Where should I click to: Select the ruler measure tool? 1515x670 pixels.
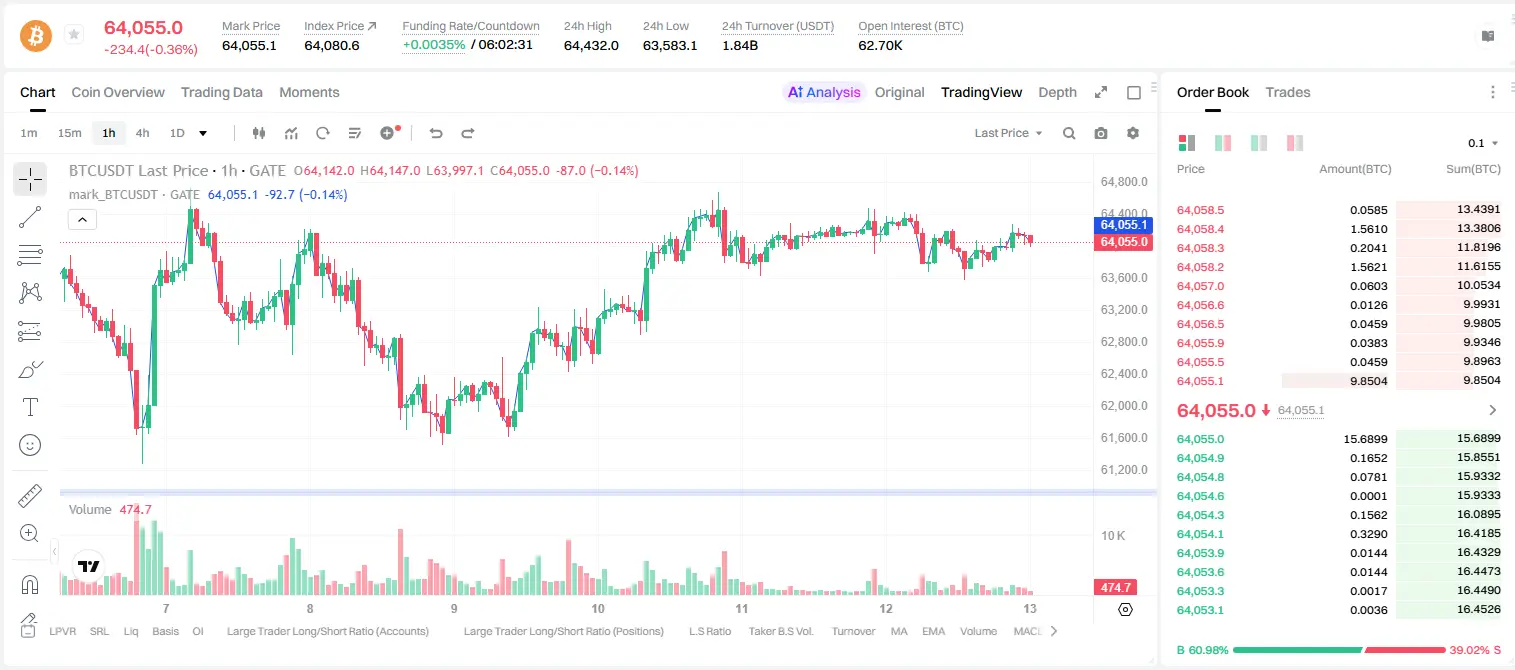(30, 496)
